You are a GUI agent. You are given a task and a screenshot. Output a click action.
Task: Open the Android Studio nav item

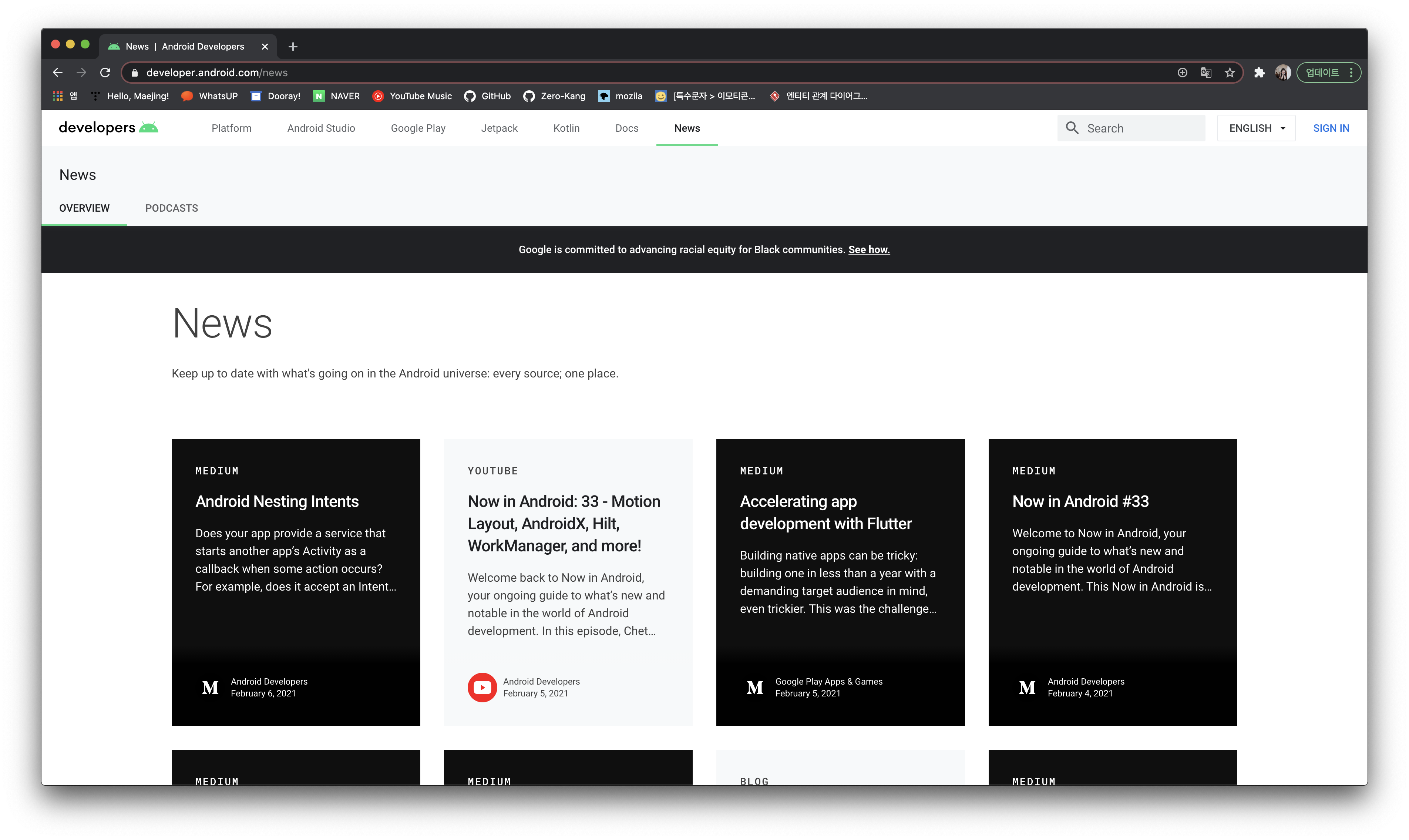[321, 128]
